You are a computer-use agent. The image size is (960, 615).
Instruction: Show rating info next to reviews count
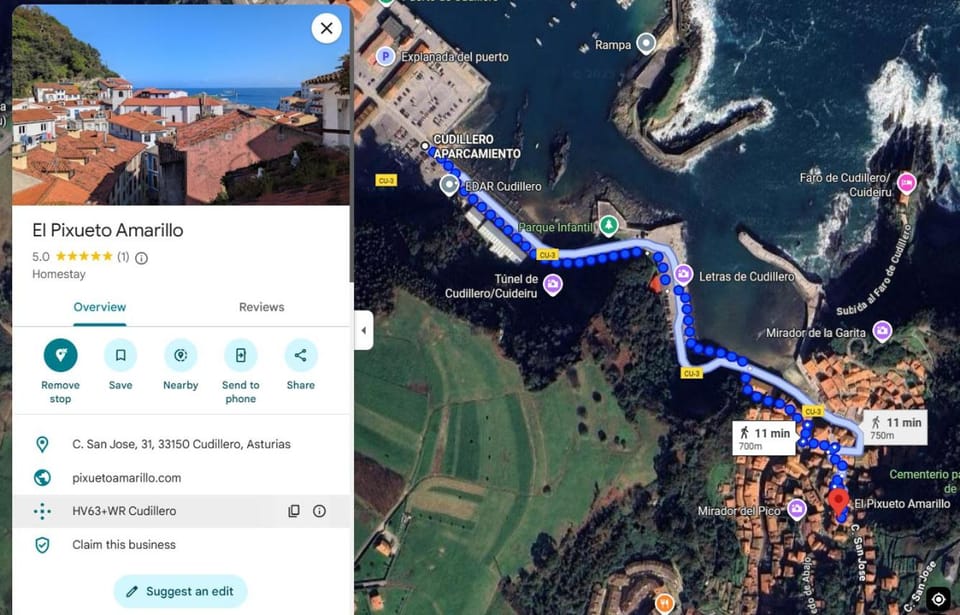[x=141, y=258]
